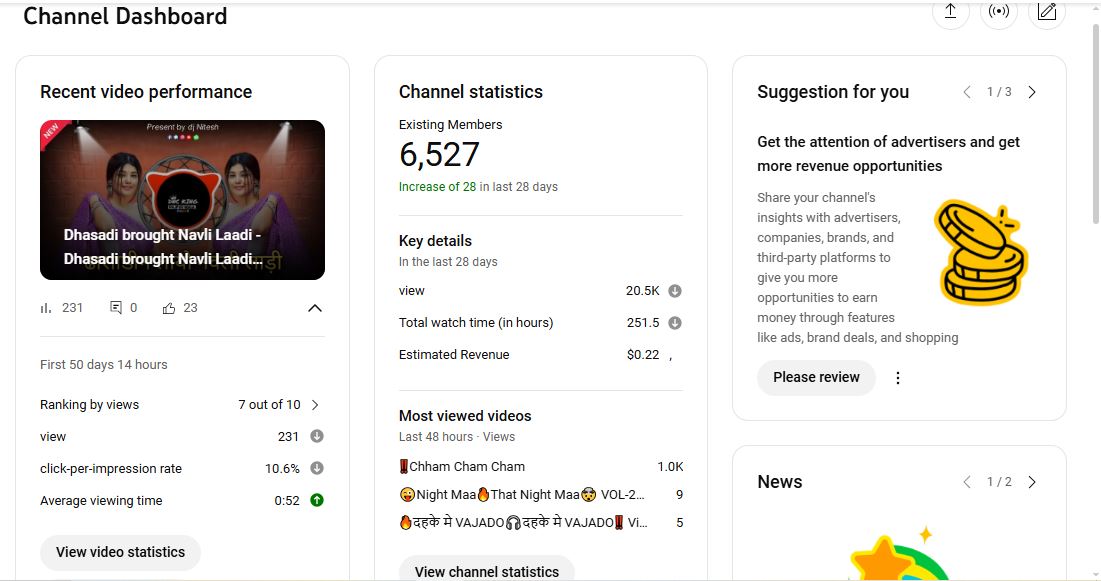Click the green up arrow beside viewing time
The image size is (1101, 581).
(317, 500)
